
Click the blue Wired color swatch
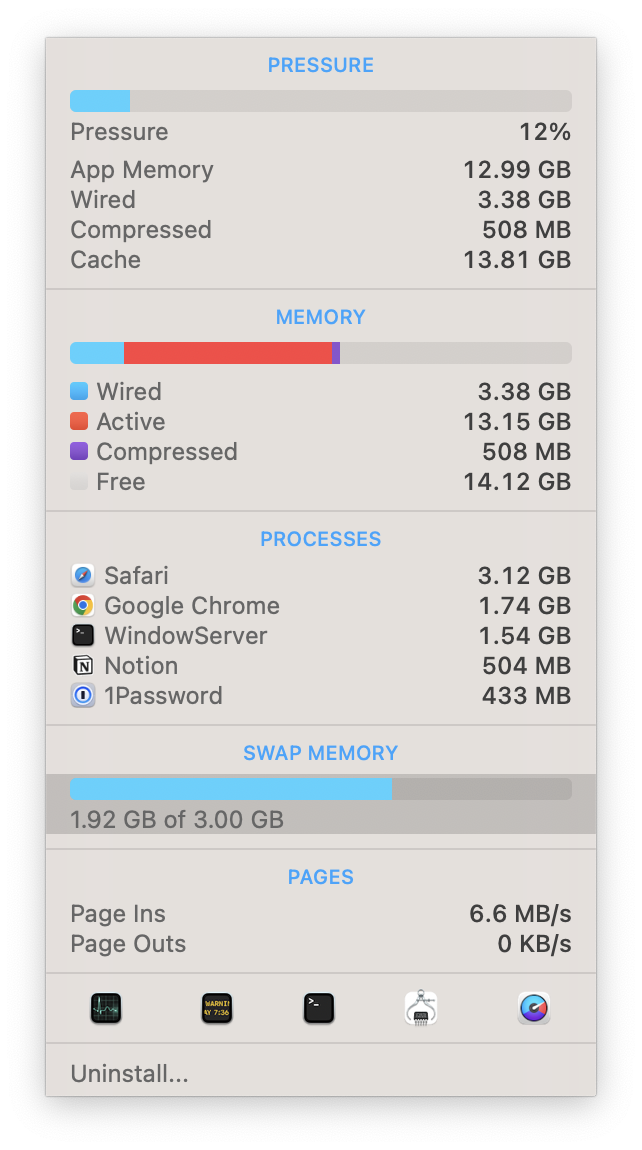point(79,392)
